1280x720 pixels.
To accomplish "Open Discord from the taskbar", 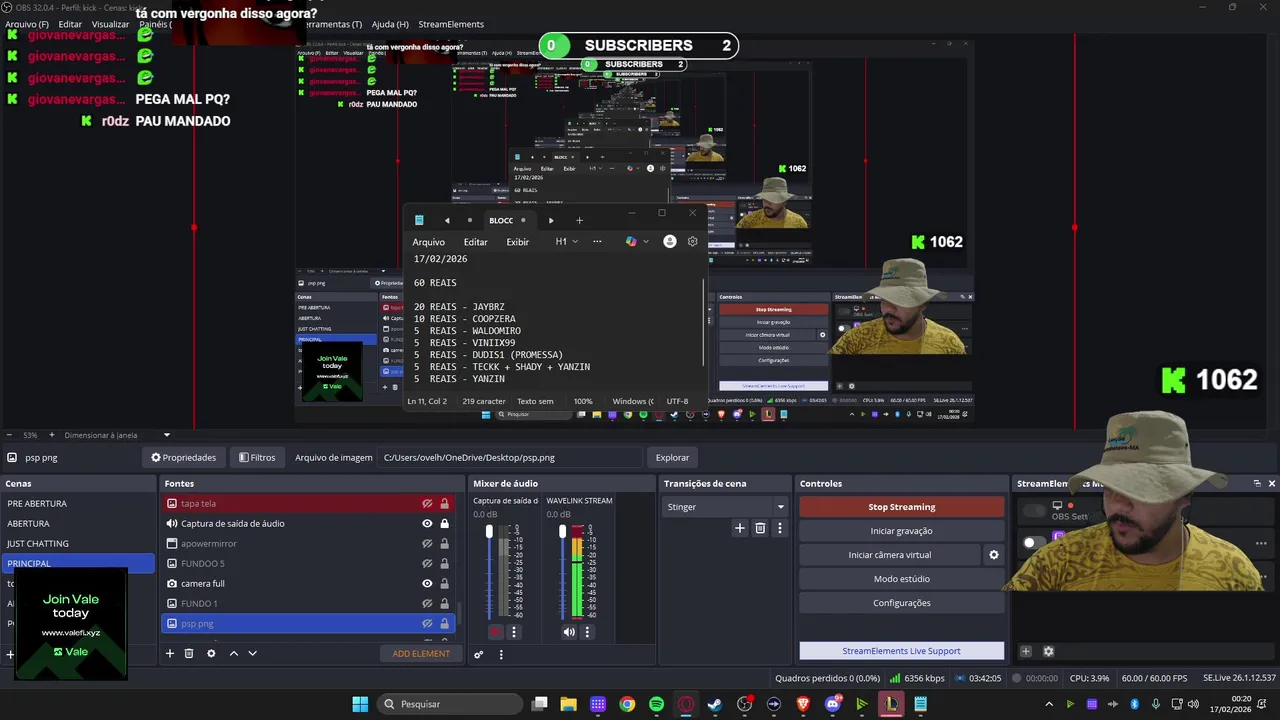I will tap(833, 704).
